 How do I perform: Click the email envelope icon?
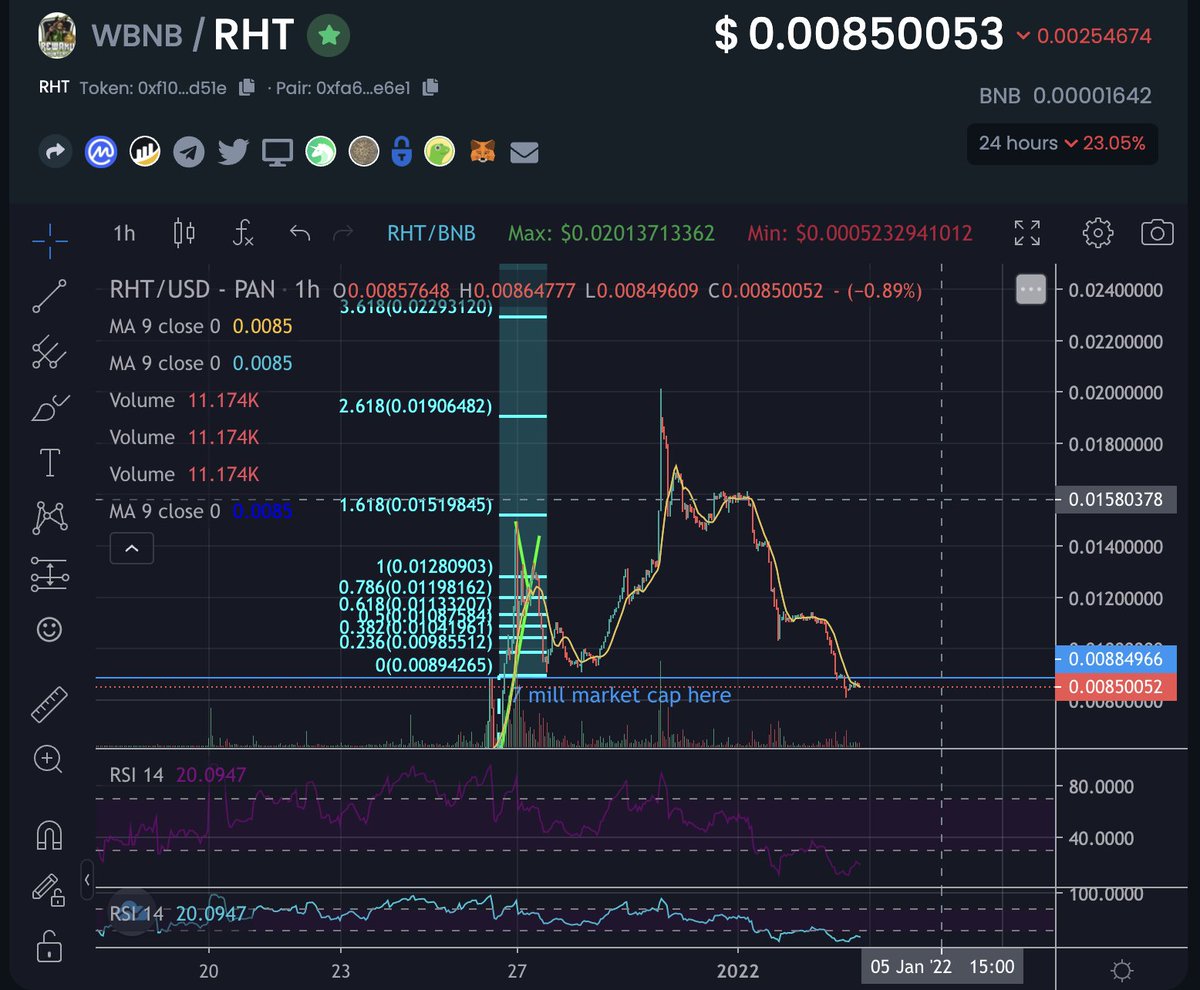click(x=524, y=153)
